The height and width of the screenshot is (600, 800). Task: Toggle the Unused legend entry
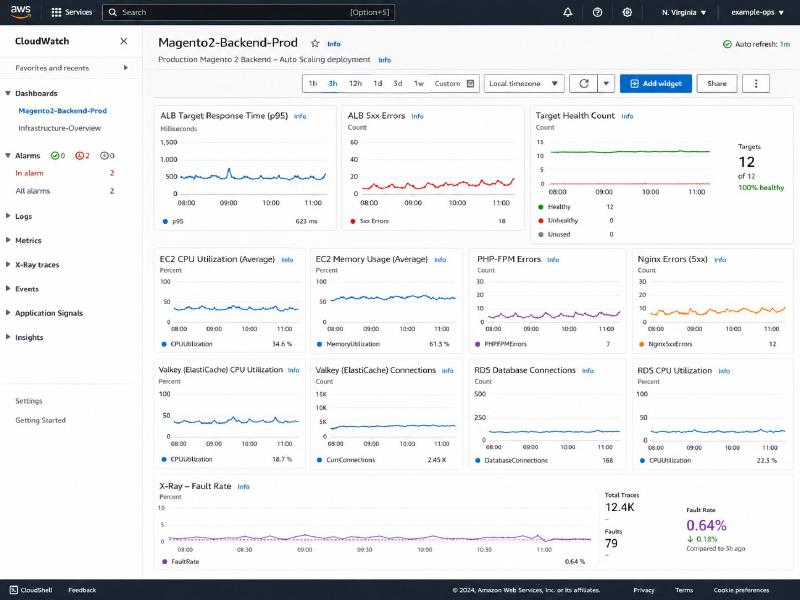click(554, 234)
